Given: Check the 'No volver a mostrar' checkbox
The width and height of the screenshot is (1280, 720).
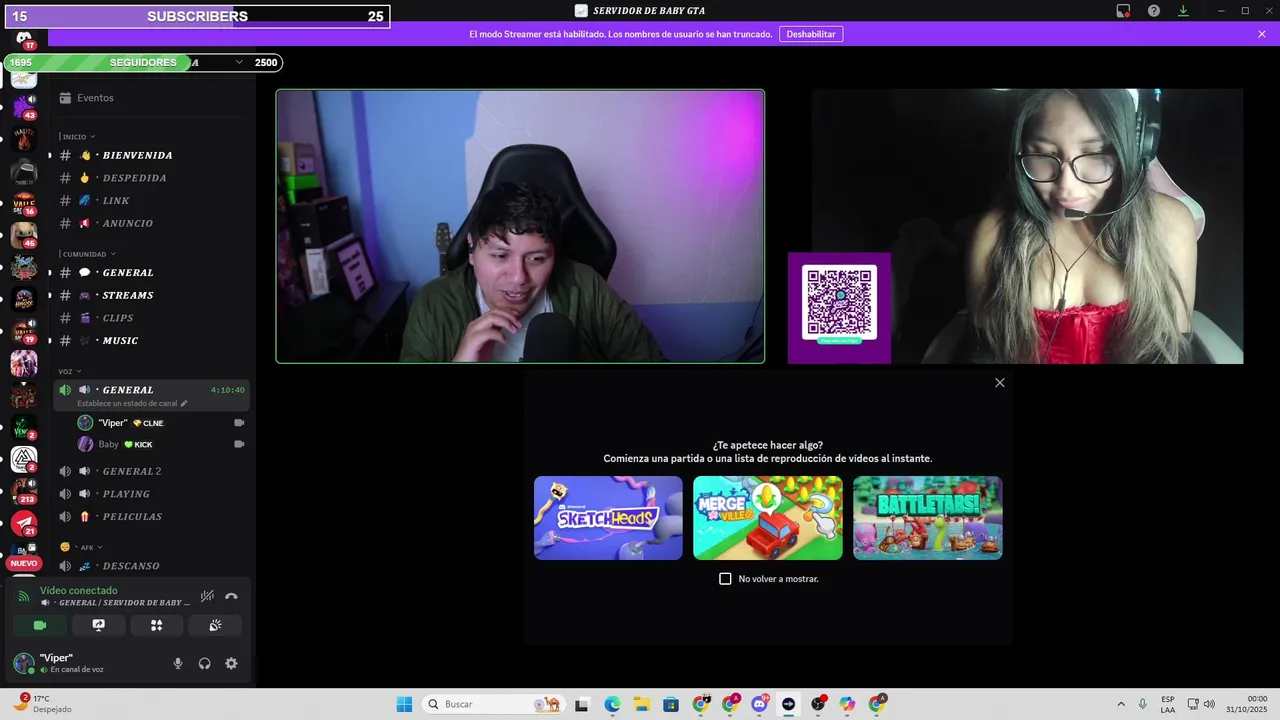Looking at the screenshot, I should [725, 579].
